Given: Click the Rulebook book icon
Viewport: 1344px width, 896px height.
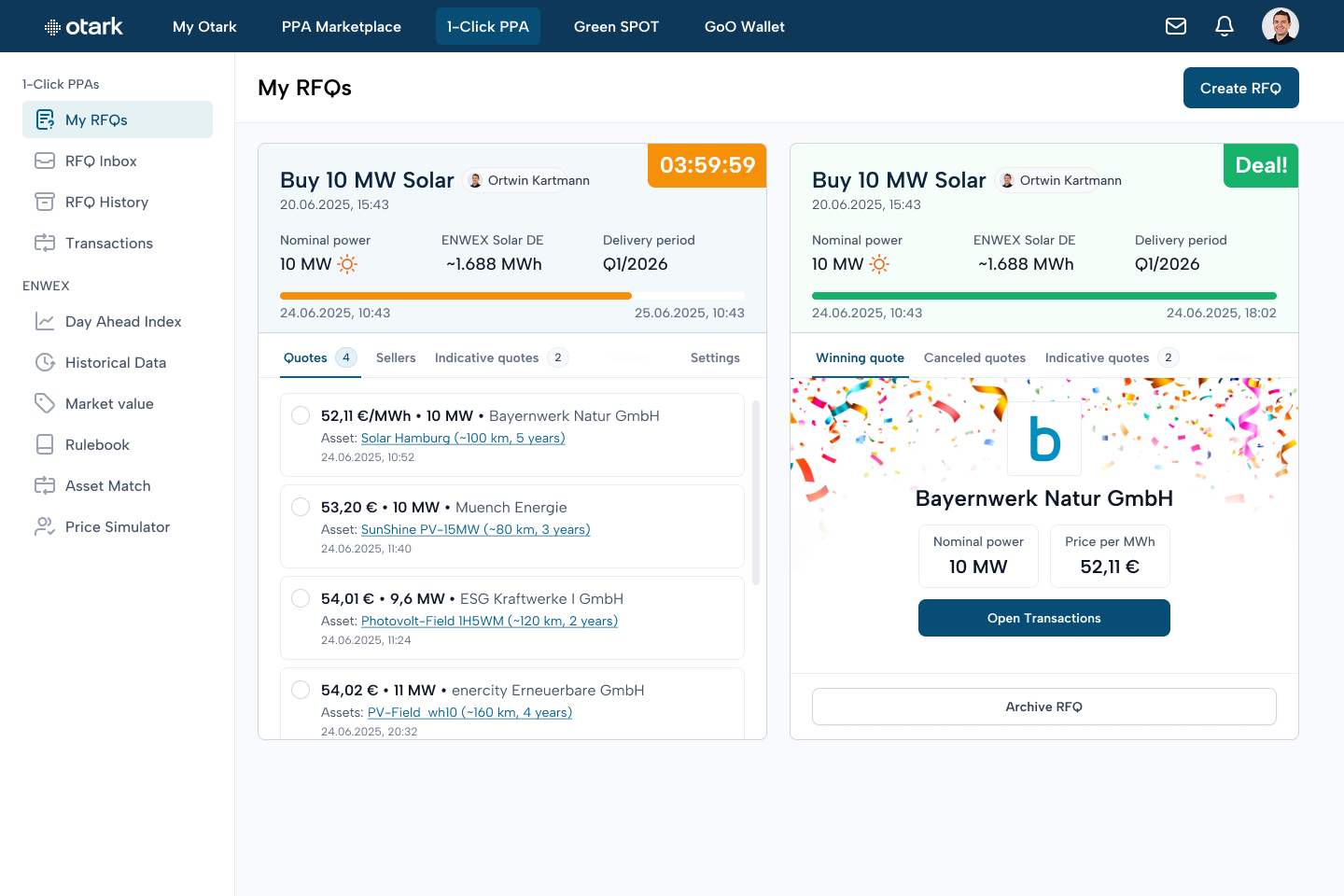Looking at the screenshot, I should [45, 444].
